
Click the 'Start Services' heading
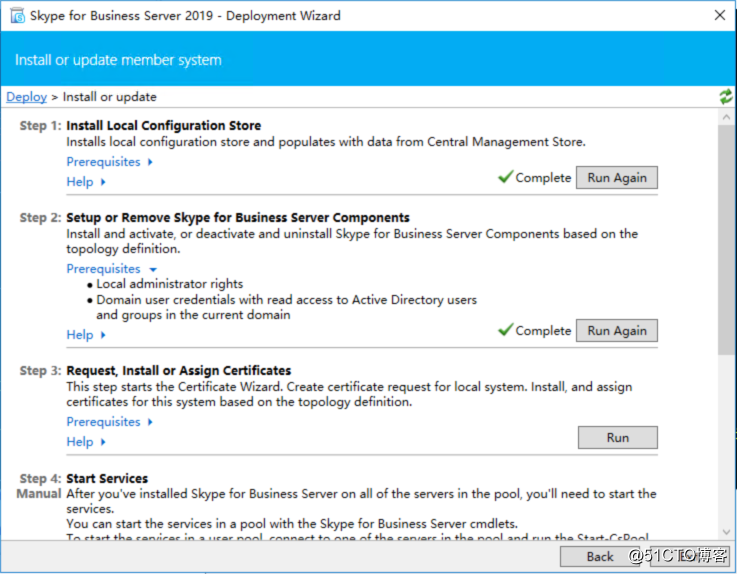tap(107, 479)
